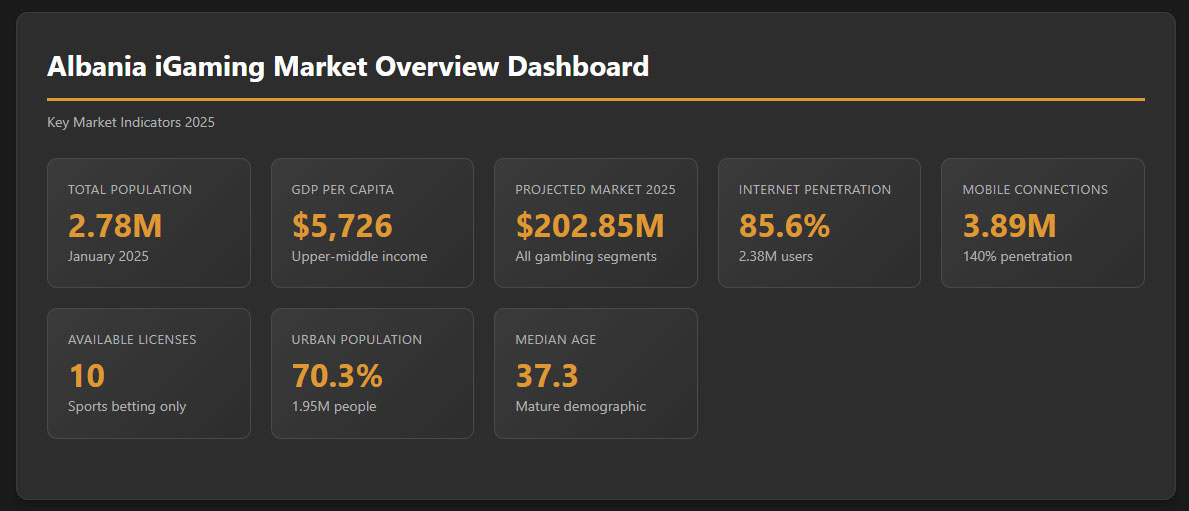Select the 70.3% urban population value
Screen dimensions: 1189x511
click(x=337, y=376)
